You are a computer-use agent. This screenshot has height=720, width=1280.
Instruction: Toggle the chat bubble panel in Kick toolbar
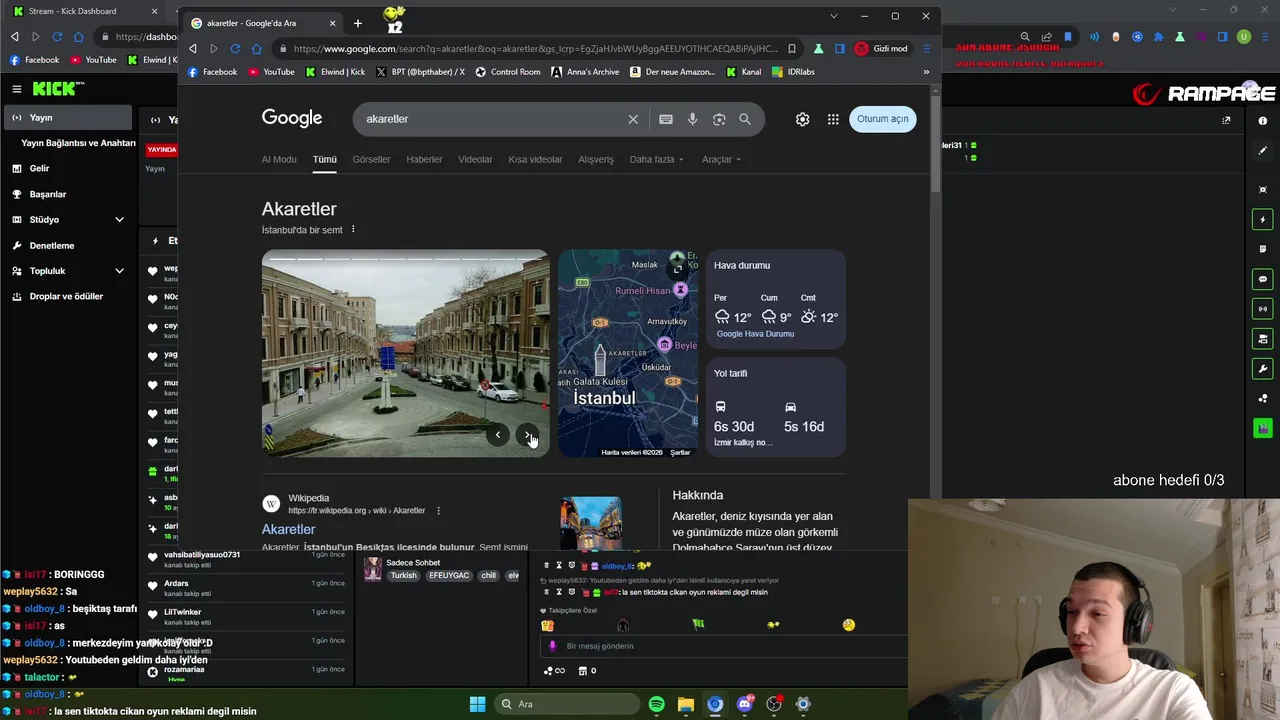click(x=1263, y=279)
